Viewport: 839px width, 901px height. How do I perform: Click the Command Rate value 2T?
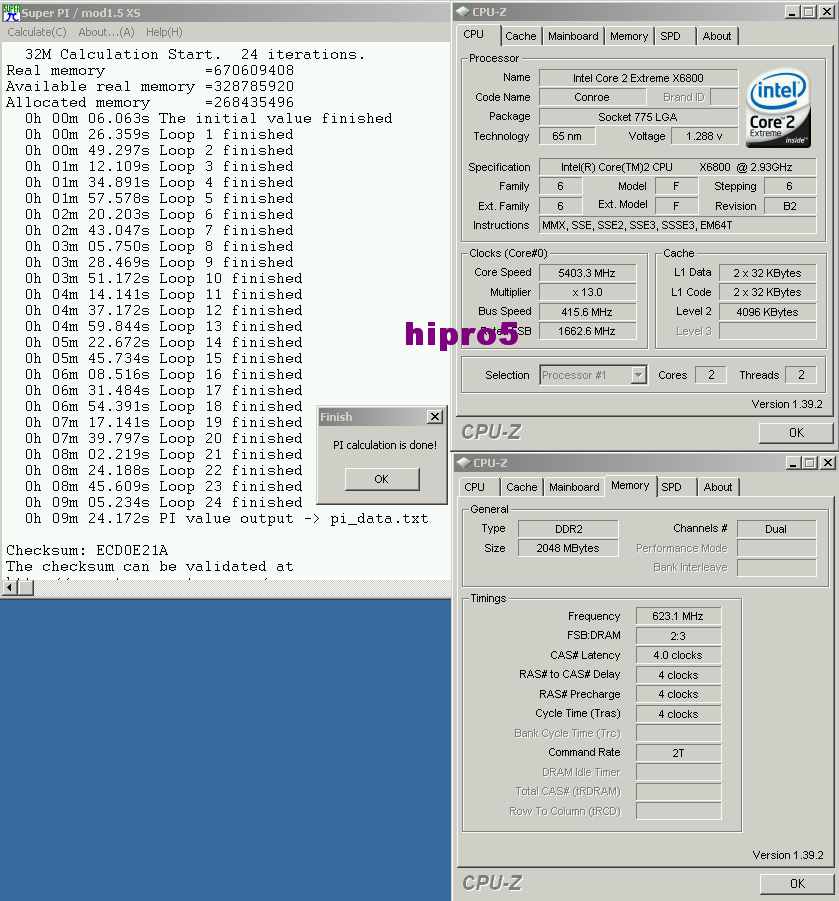(x=678, y=753)
